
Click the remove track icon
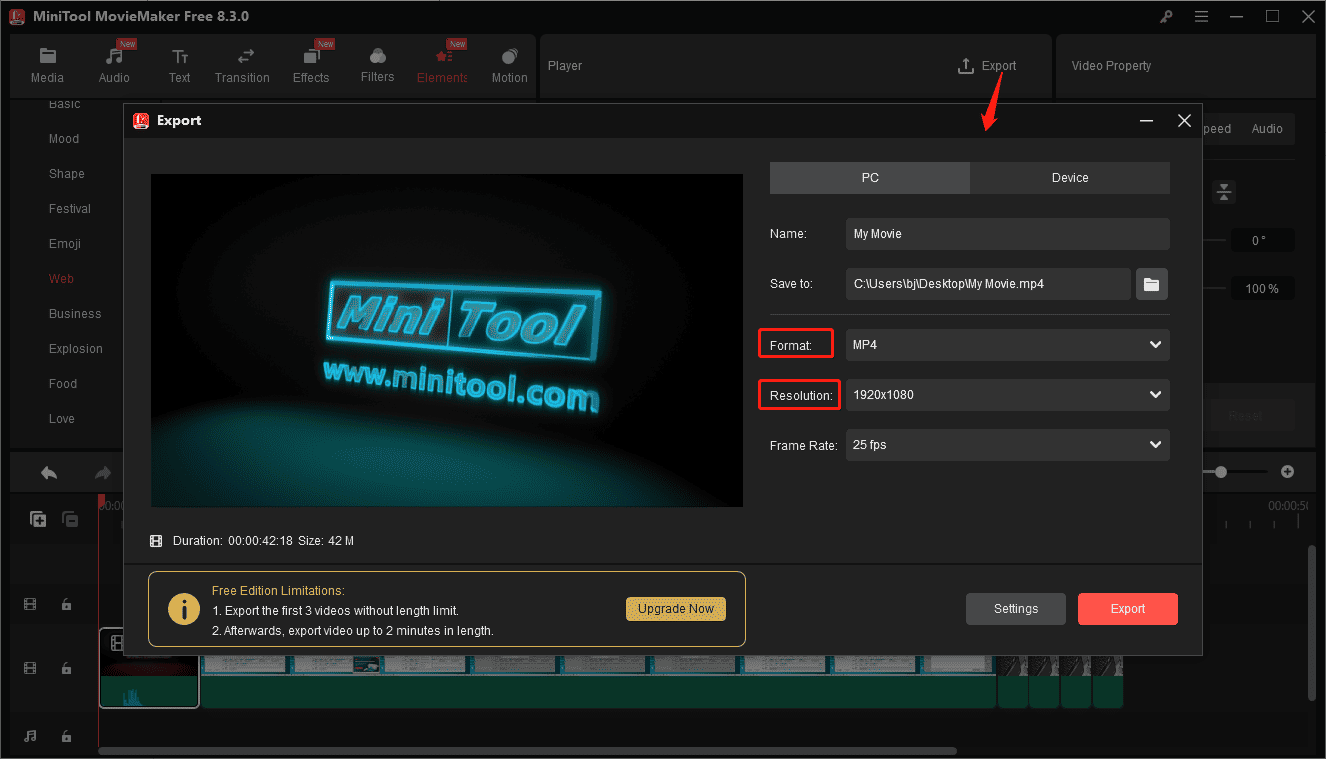coord(70,519)
